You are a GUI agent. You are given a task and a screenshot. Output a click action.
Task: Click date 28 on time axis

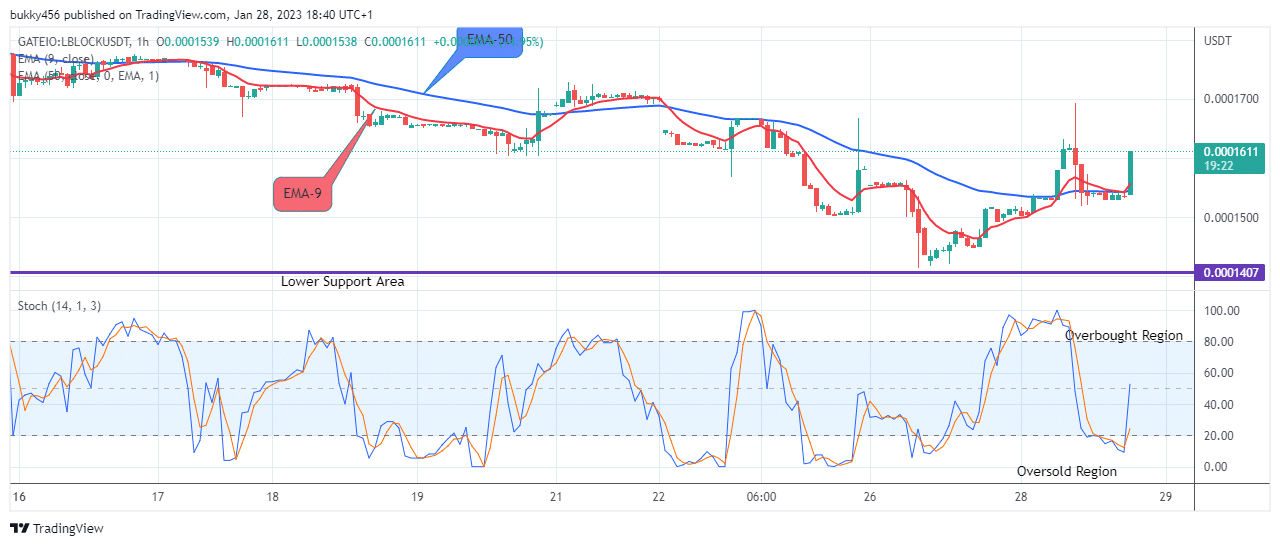(x=1020, y=497)
